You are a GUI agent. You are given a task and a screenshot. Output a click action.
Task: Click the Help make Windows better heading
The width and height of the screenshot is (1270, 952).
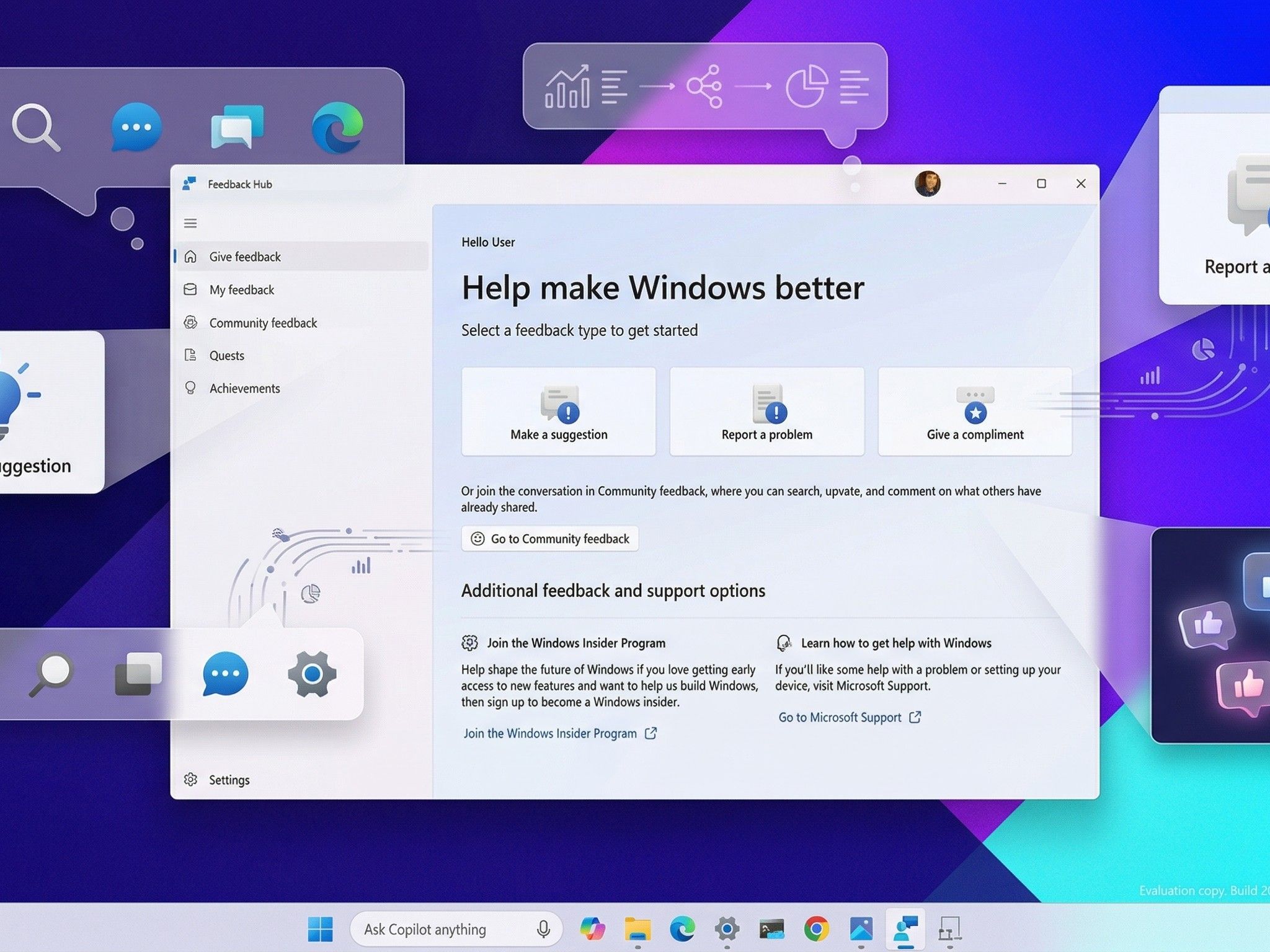pyautogui.click(x=663, y=288)
